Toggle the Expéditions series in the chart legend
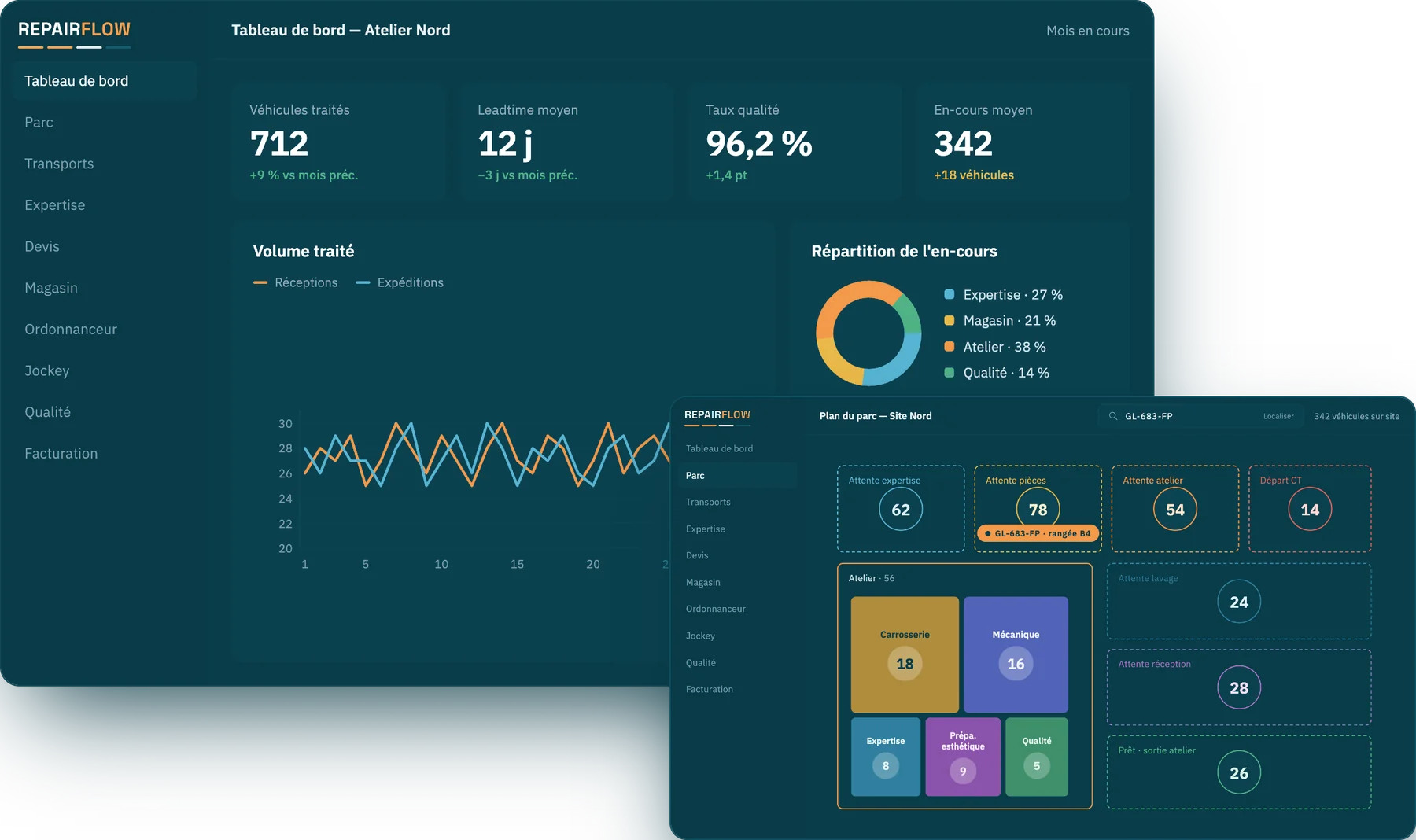This screenshot has height=840, width=1416. tap(400, 282)
